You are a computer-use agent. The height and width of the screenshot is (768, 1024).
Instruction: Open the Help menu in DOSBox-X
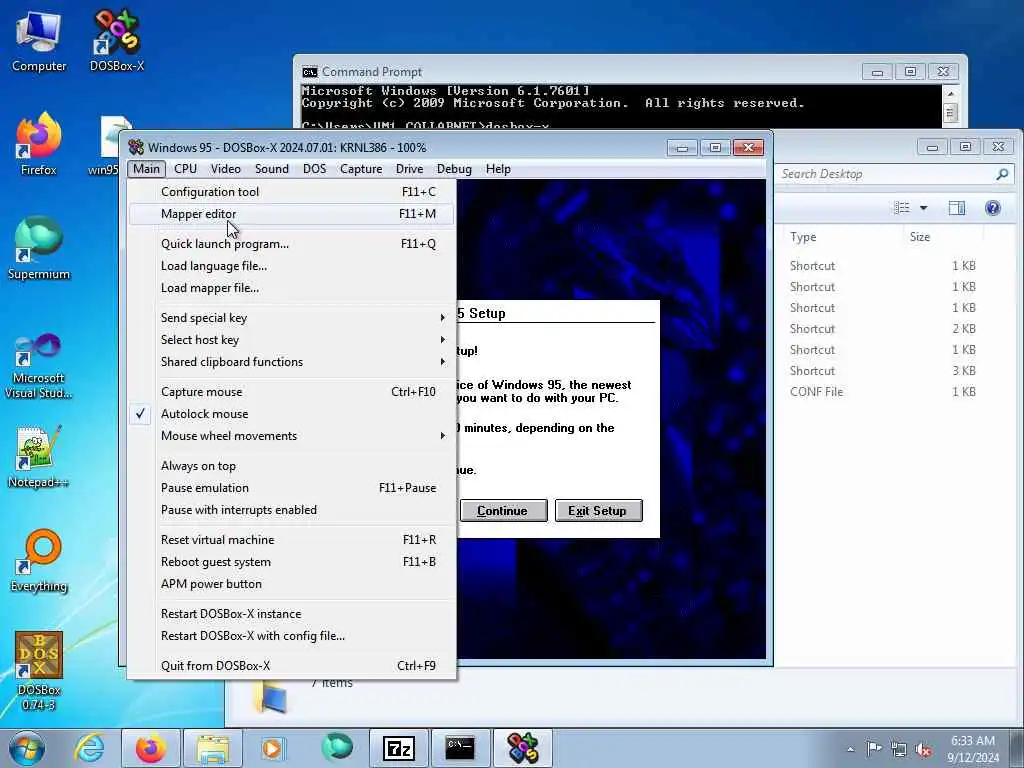[498, 169]
